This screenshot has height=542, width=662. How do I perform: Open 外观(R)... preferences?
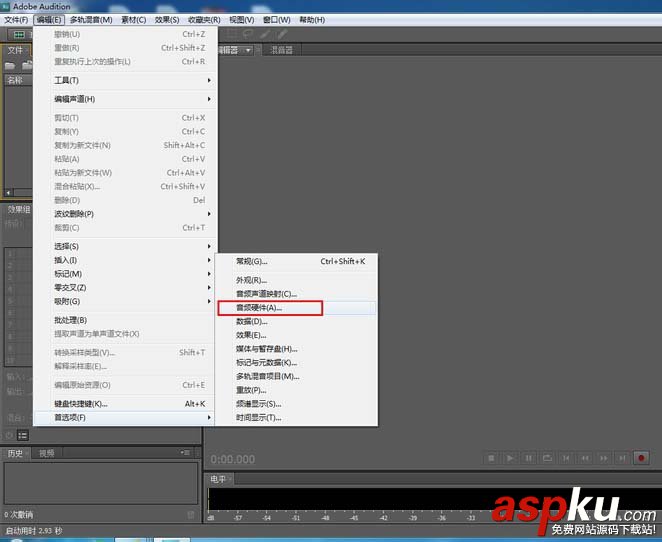click(x=296, y=280)
